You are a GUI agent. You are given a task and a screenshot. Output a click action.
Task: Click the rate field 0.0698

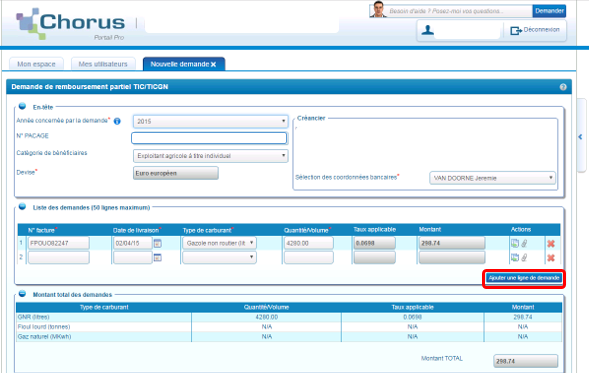[375, 243]
